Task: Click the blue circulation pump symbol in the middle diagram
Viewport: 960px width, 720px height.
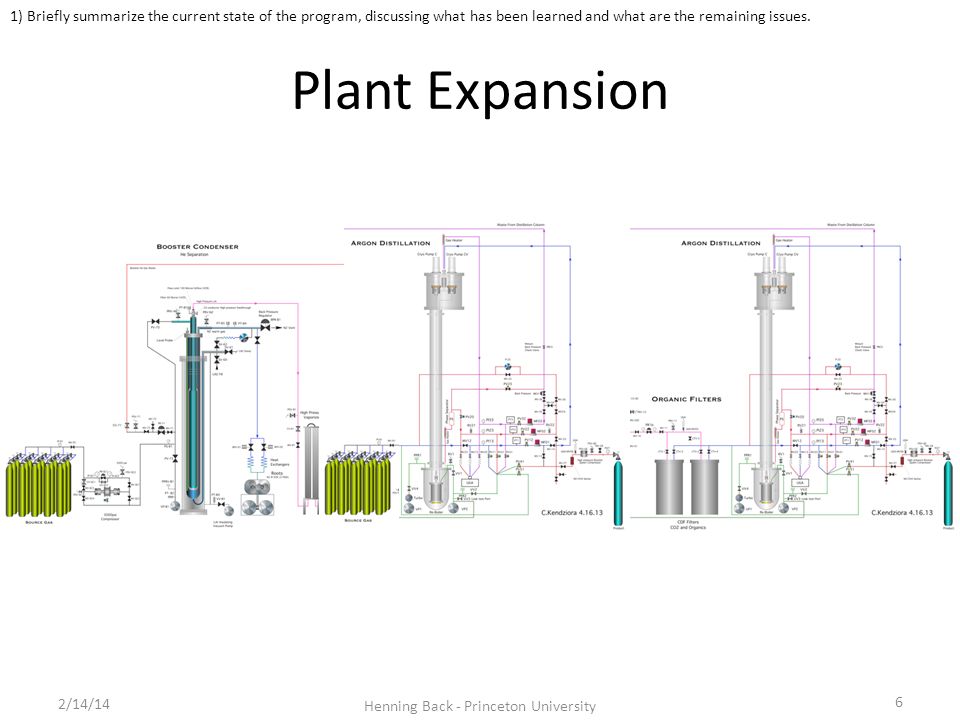Action: [508, 367]
